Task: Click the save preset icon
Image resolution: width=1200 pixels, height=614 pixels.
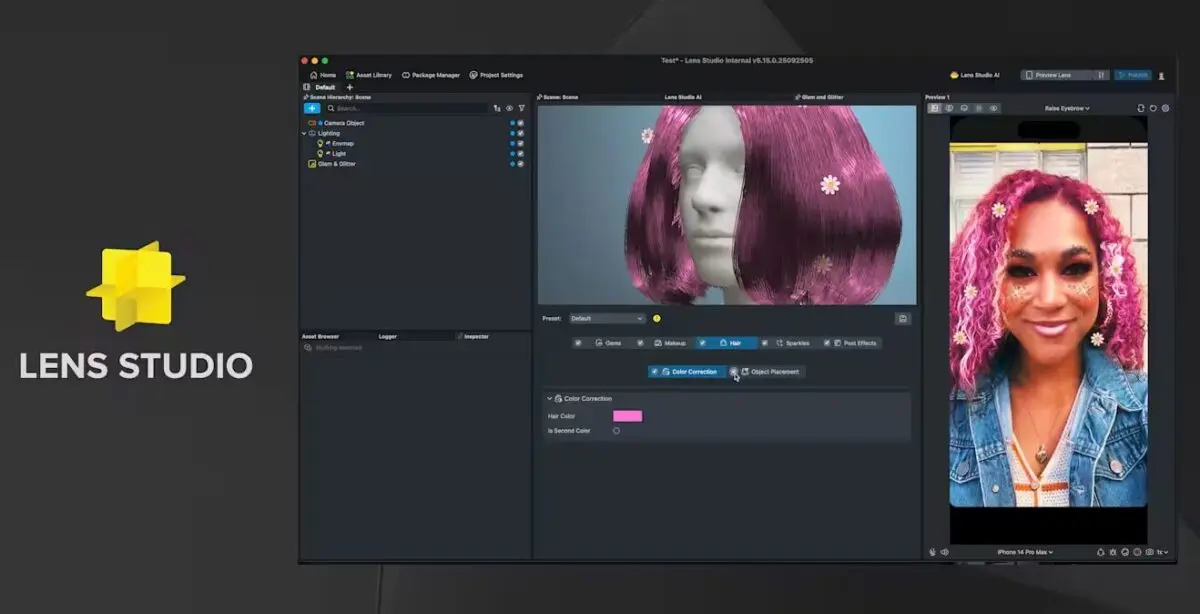Action: (x=903, y=319)
